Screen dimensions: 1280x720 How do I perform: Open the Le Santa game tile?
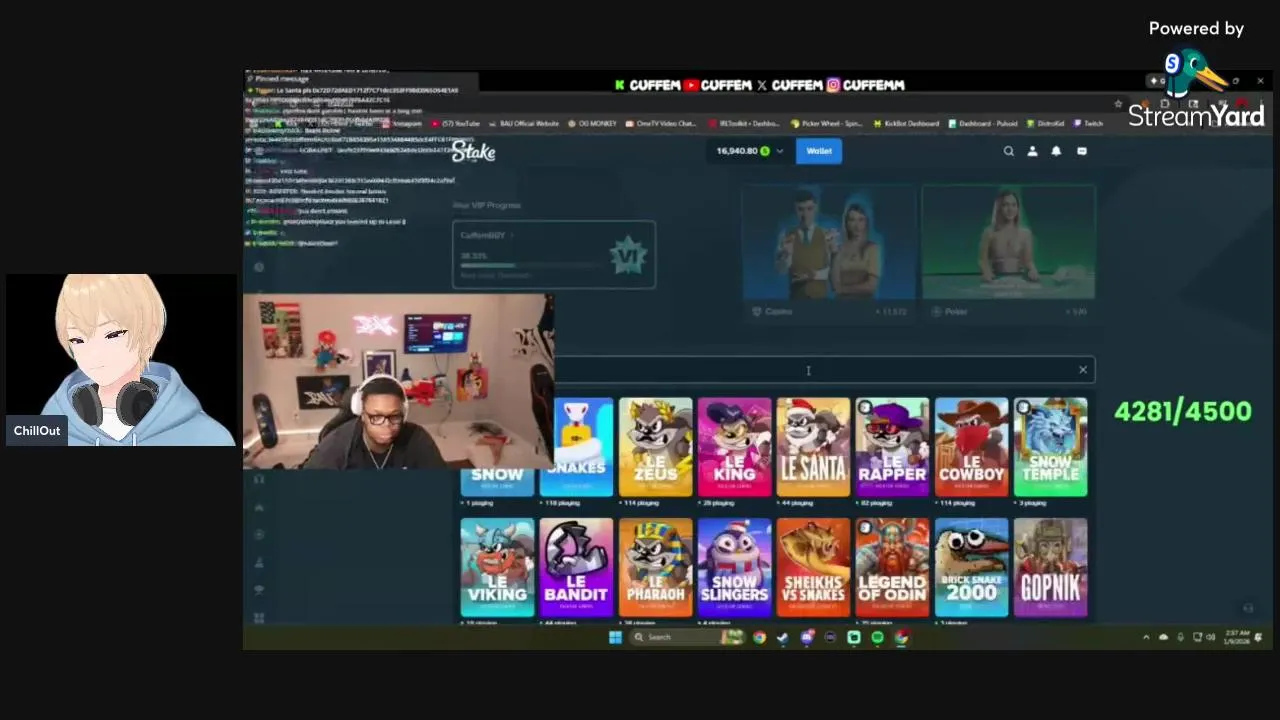point(813,447)
